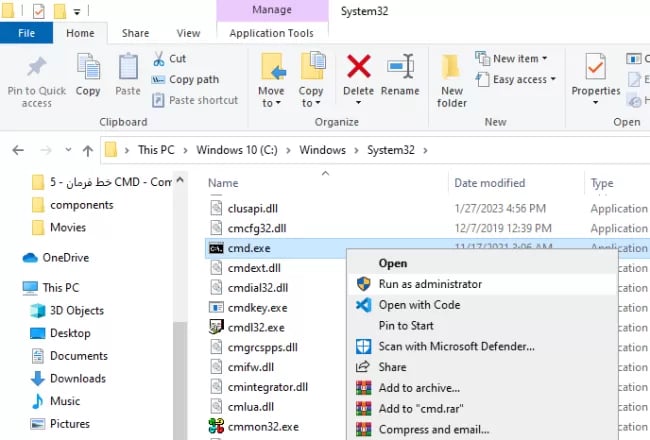
Task: Click the Rename icon
Action: click(400, 66)
